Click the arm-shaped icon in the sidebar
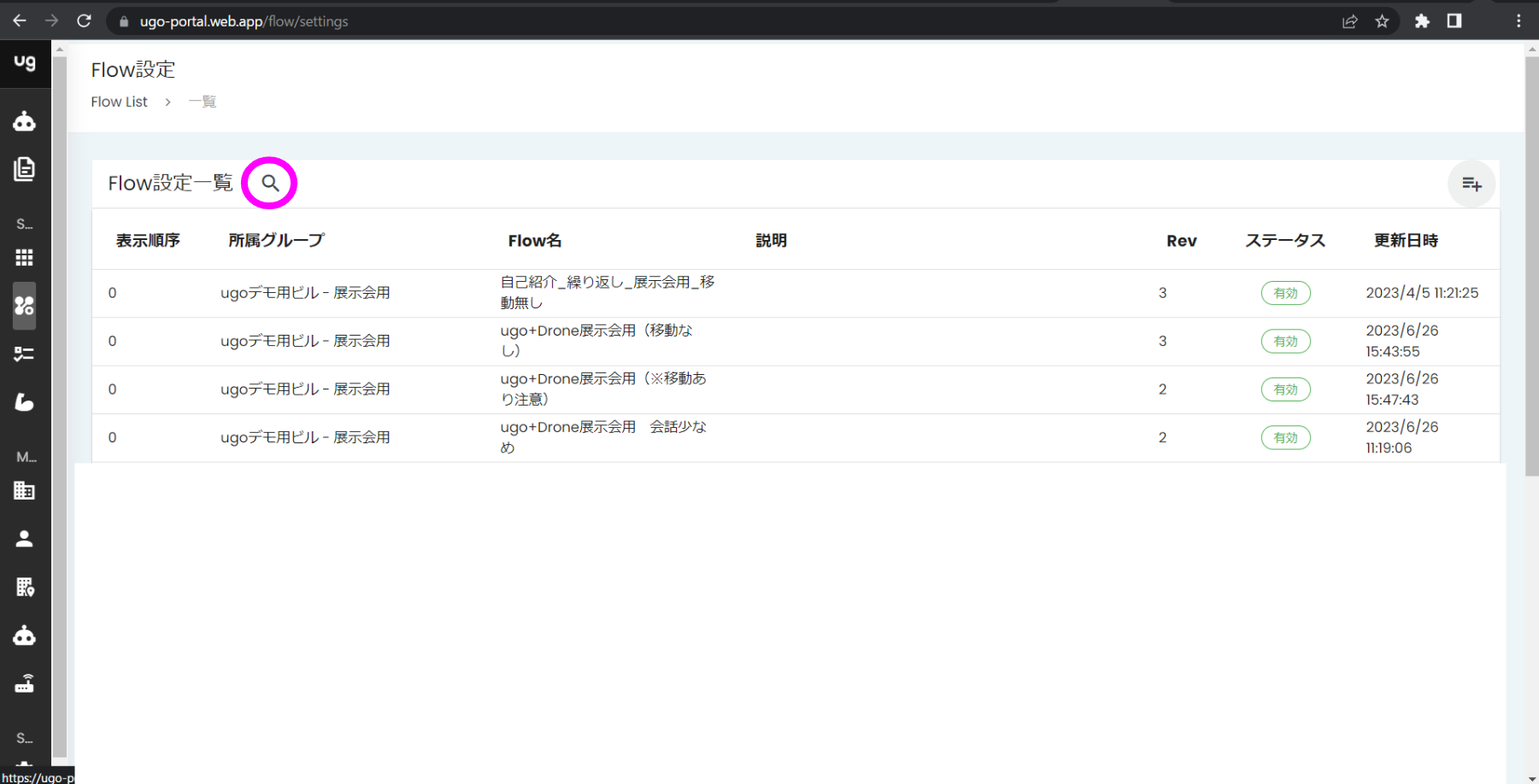The height and width of the screenshot is (784, 1539). pos(25,401)
